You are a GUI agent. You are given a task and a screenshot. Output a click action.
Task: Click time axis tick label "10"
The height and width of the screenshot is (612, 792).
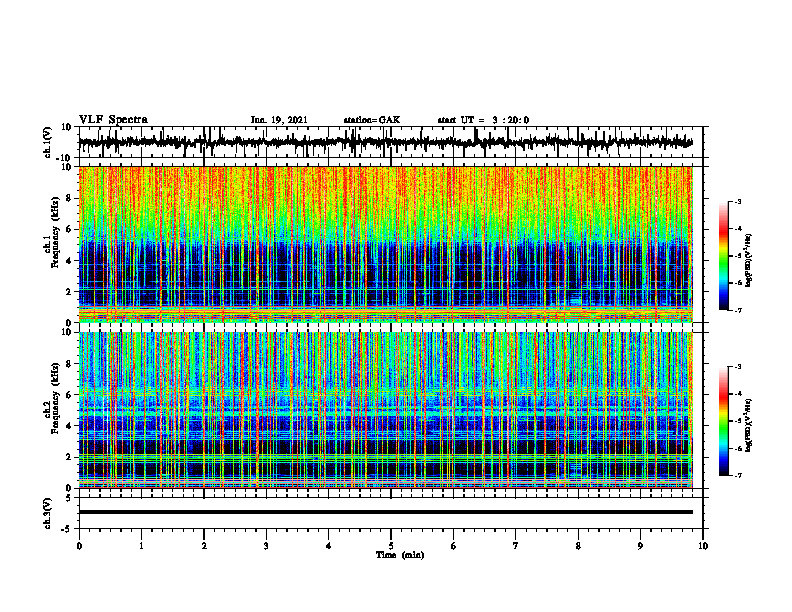point(703,546)
